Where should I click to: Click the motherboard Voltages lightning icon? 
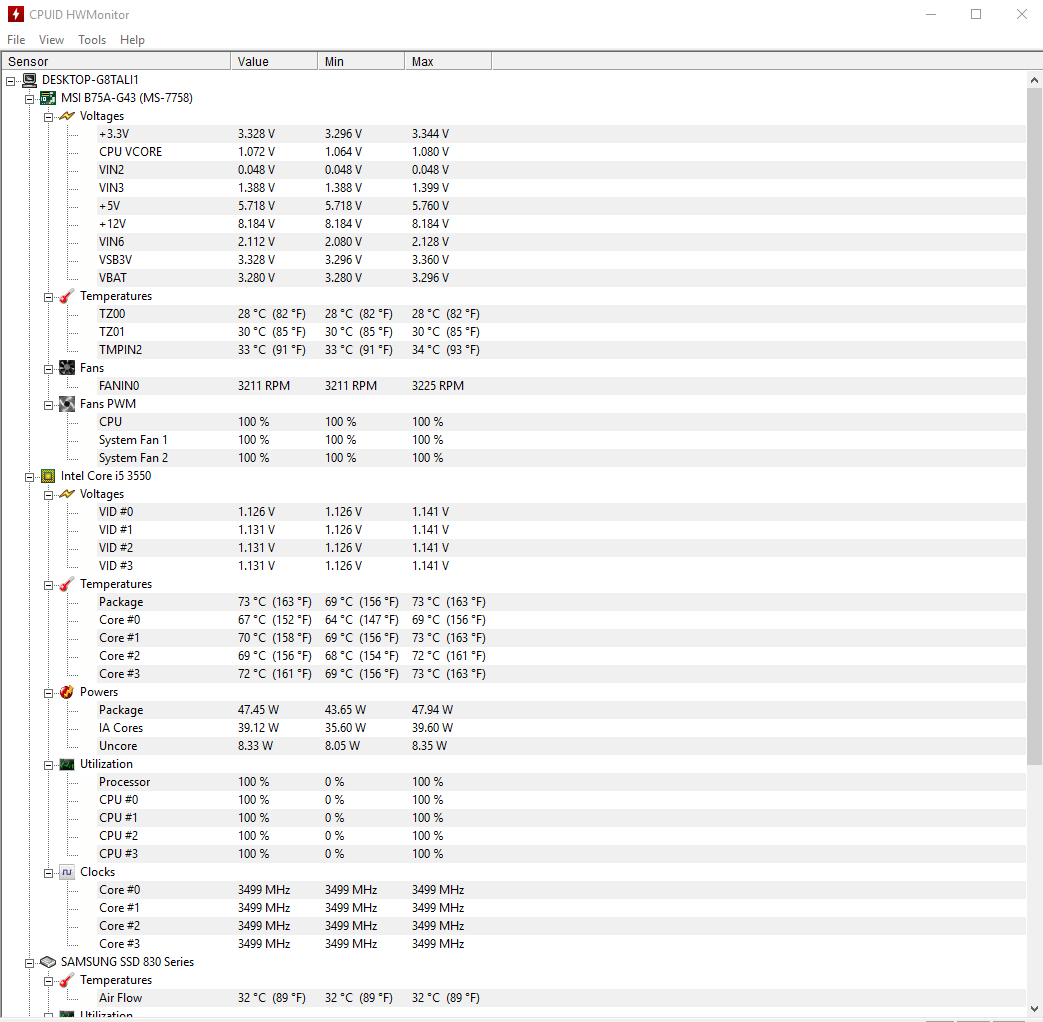click(x=67, y=116)
